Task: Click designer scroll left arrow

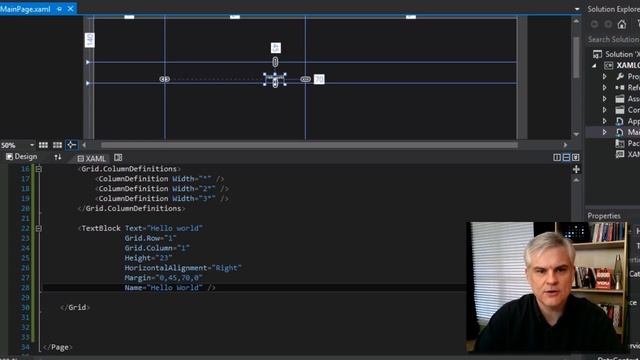Action: 84,145
